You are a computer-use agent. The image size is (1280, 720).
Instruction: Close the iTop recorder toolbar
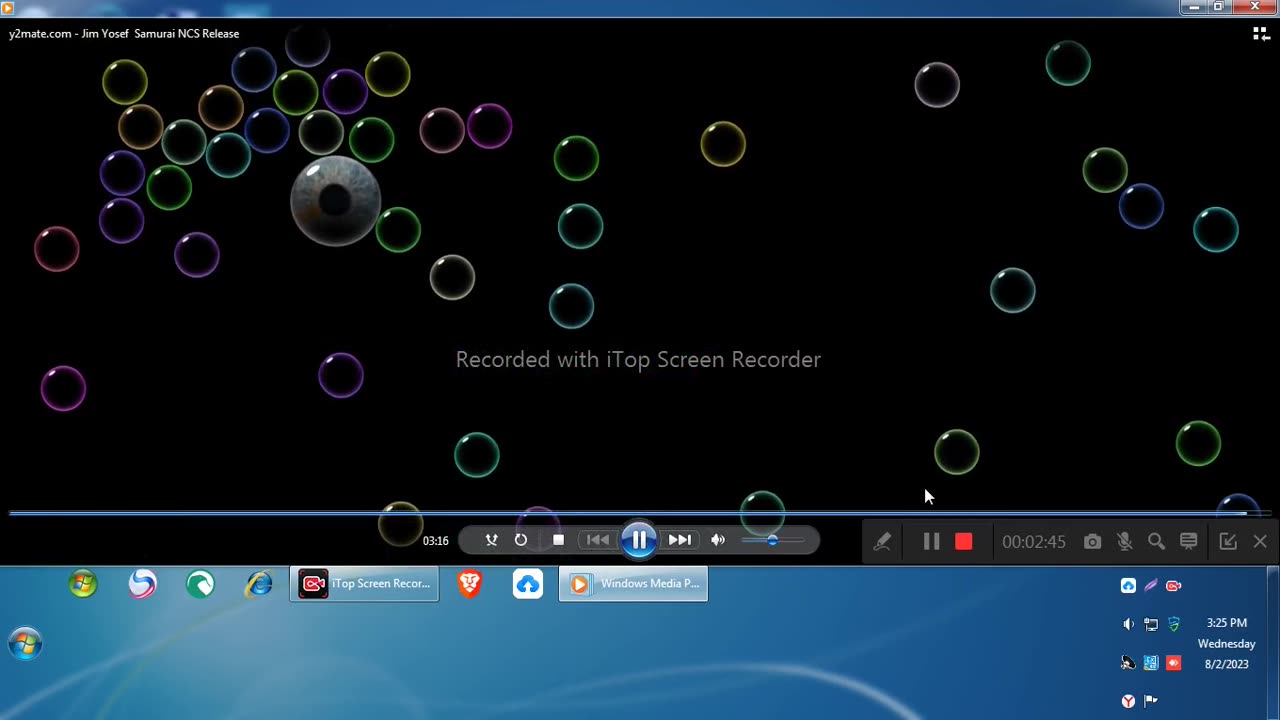tap(1260, 541)
